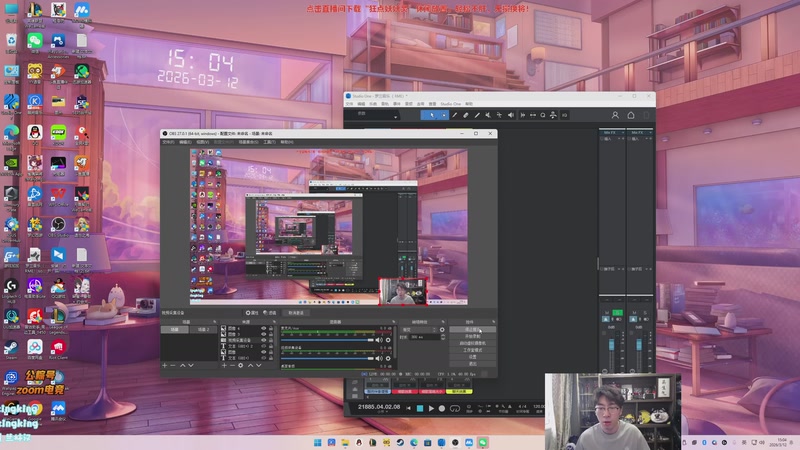Viewport: 800px width, 450px height.
Task: Open the 工具 menu in OBS
Action: click(269, 142)
